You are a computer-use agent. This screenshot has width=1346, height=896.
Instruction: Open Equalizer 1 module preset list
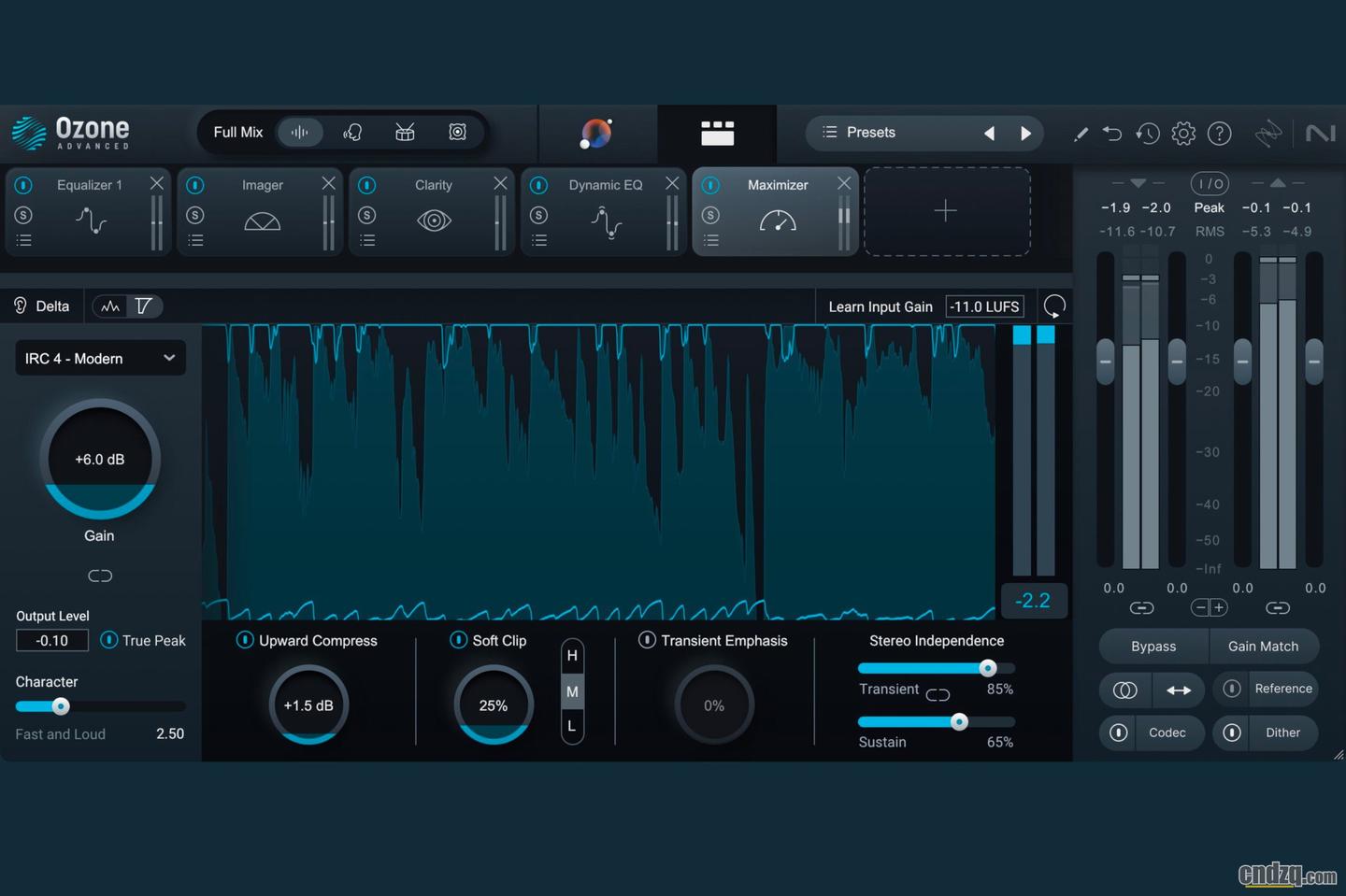coord(23,241)
